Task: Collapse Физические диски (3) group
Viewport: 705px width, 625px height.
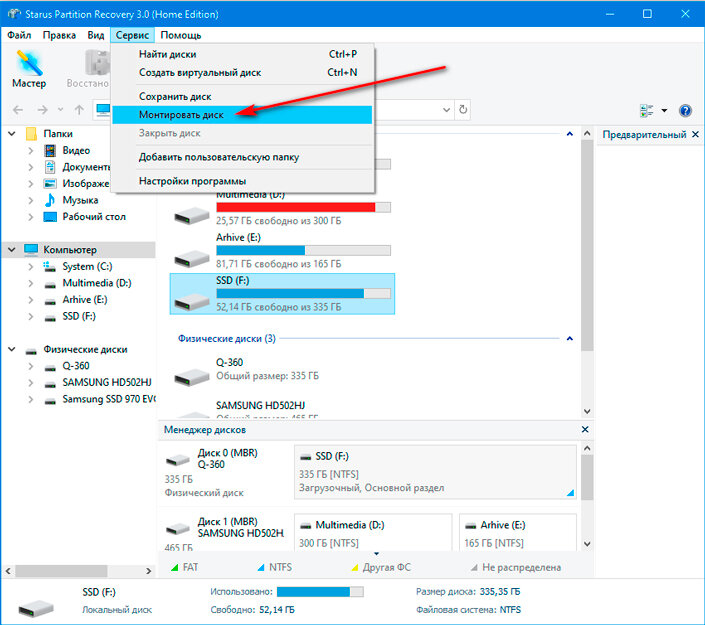Action: pos(570,338)
